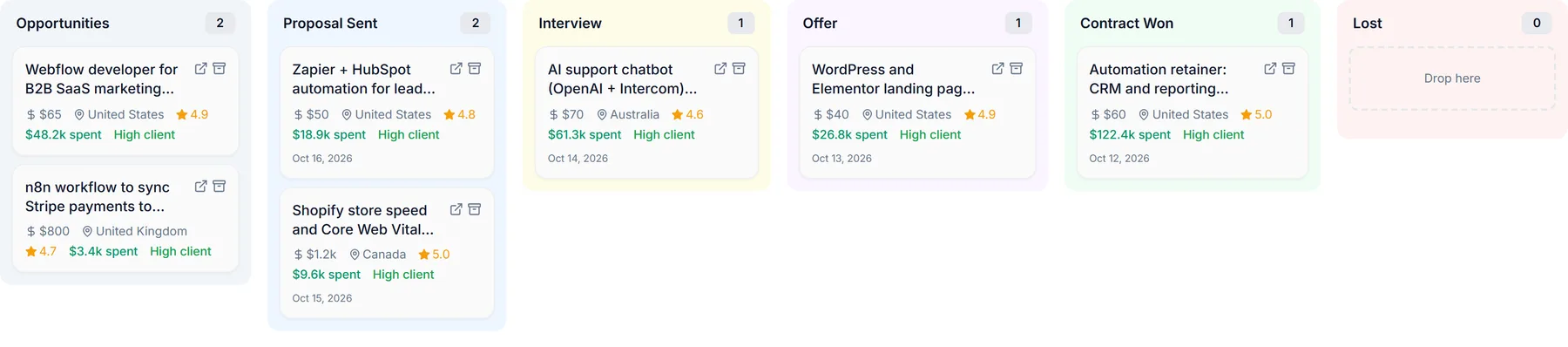Image resolution: width=1568 pixels, height=347 pixels.
Task: Click the Opportunities count badge 2
Action: (220, 24)
